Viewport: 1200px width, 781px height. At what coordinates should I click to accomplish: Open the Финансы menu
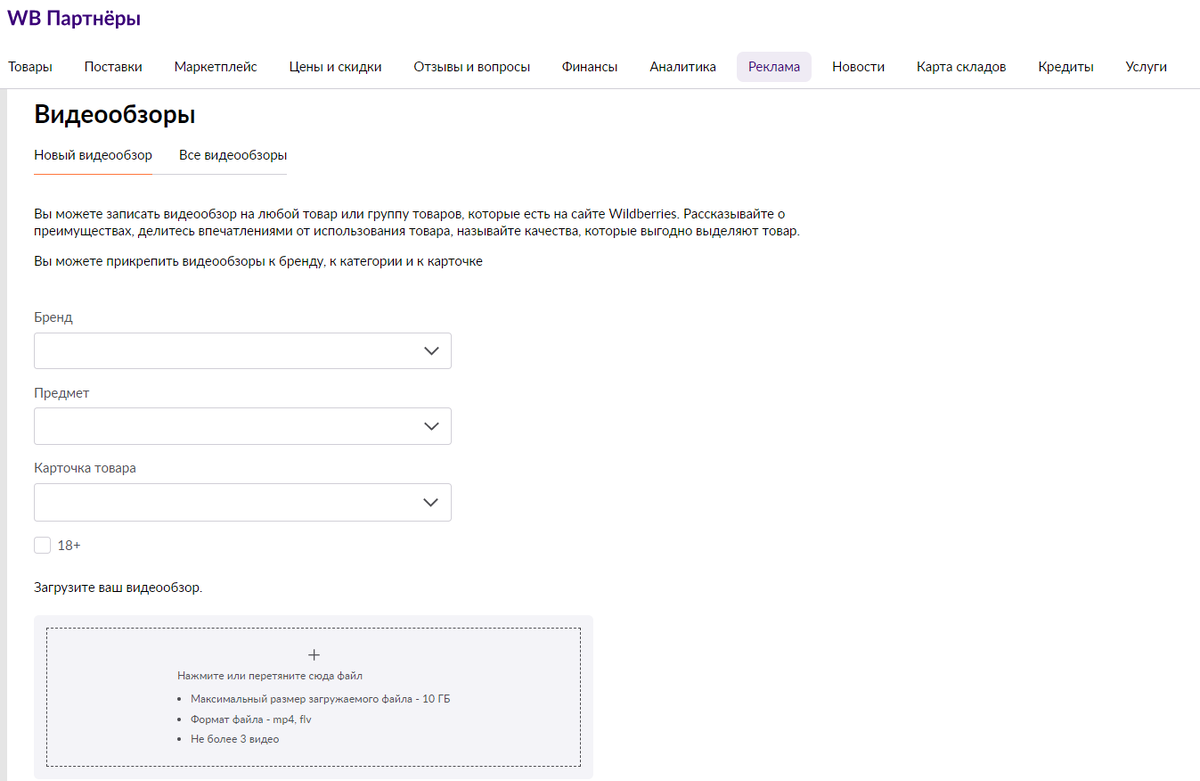(590, 67)
